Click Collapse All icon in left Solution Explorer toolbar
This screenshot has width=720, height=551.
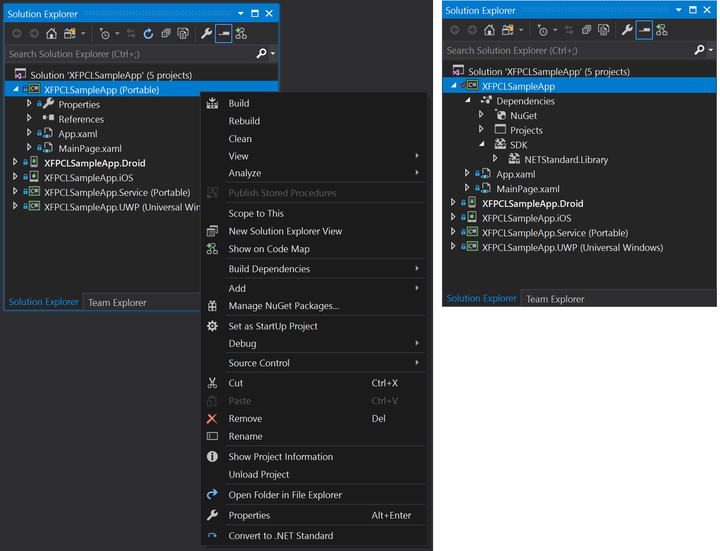click(x=166, y=33)
